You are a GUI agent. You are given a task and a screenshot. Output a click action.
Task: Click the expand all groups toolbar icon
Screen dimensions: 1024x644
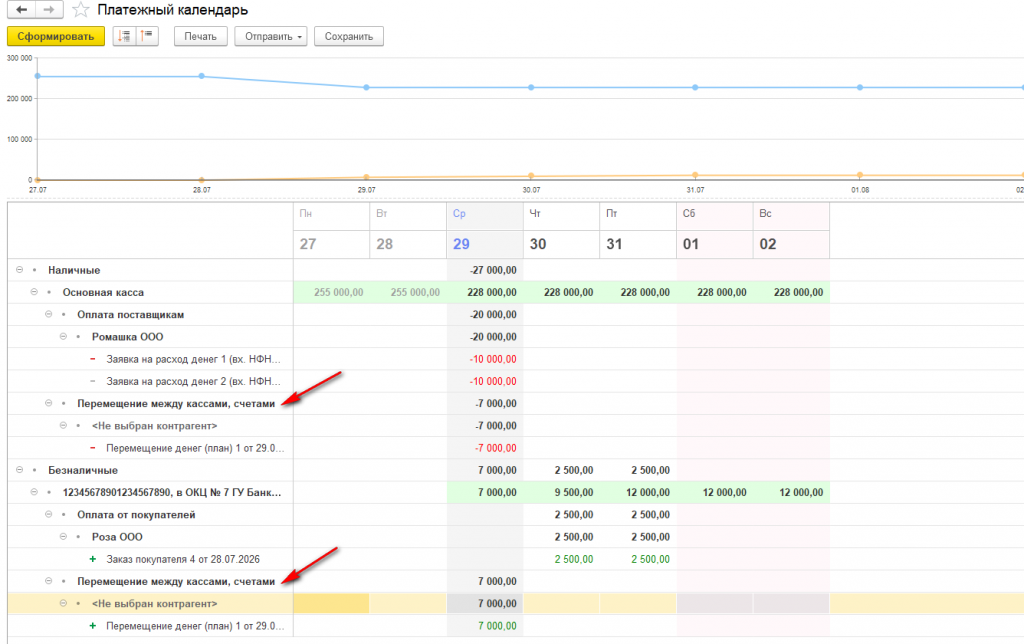124,36
